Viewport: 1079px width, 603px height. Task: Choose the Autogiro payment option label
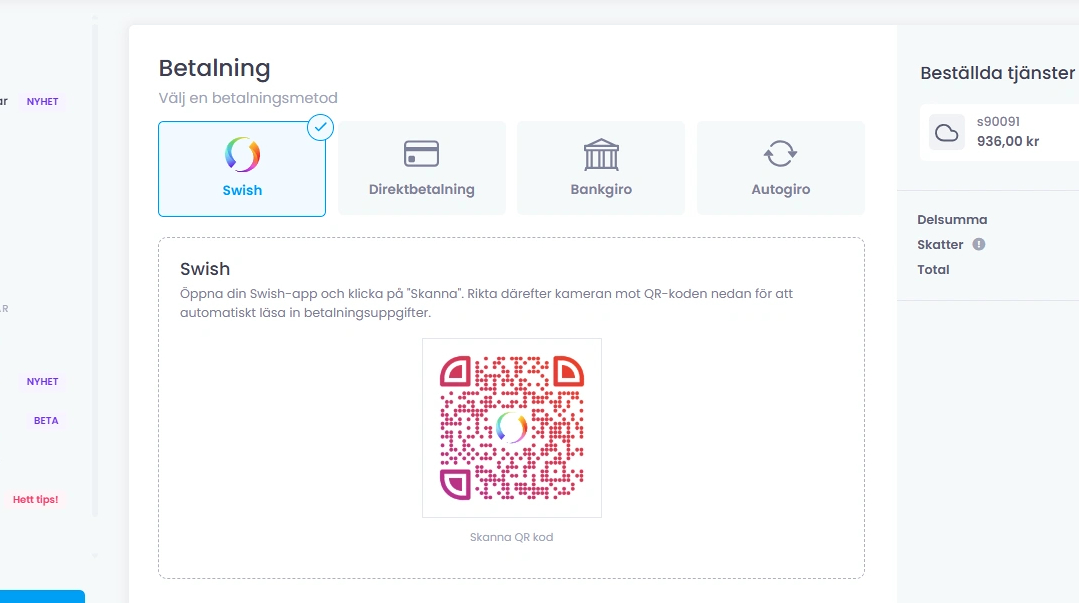pyautogui.click(x=780, y=189)
